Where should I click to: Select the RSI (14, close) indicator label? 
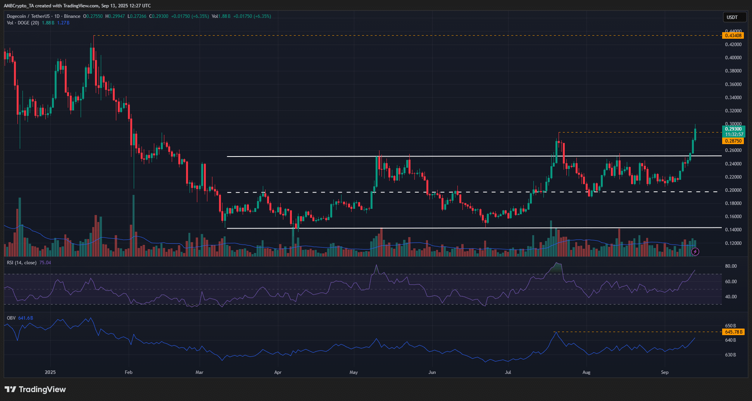coord(22,262)
